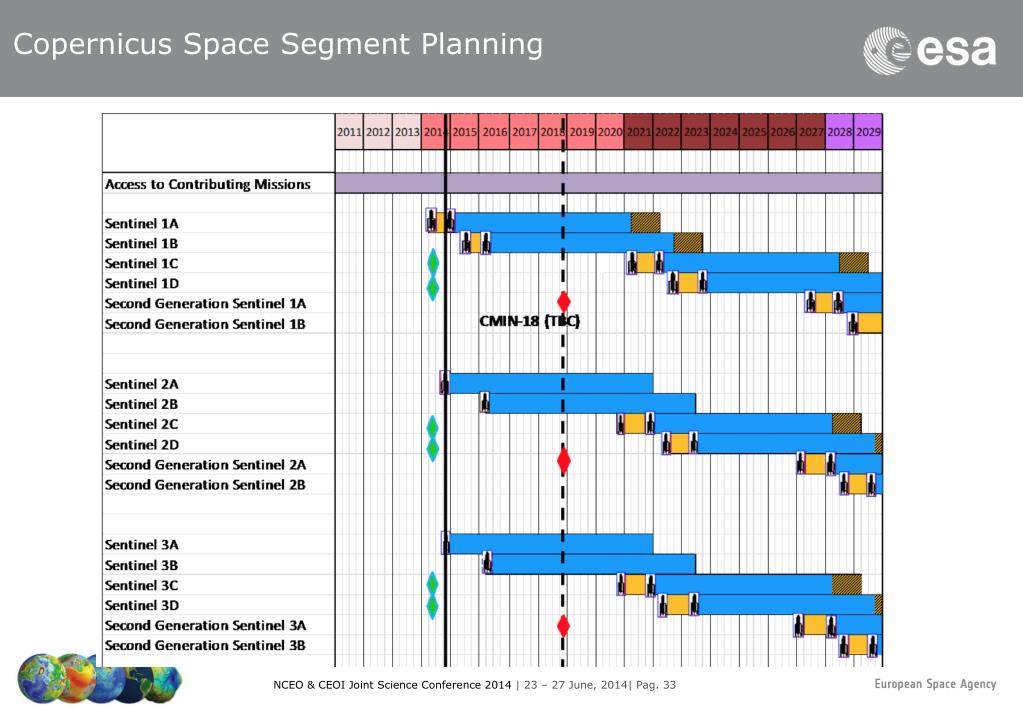Screen dimensions: 1023x708
Task: Click the orange segment on Sentinel 1C row
Action: click(x=645, y=262)
